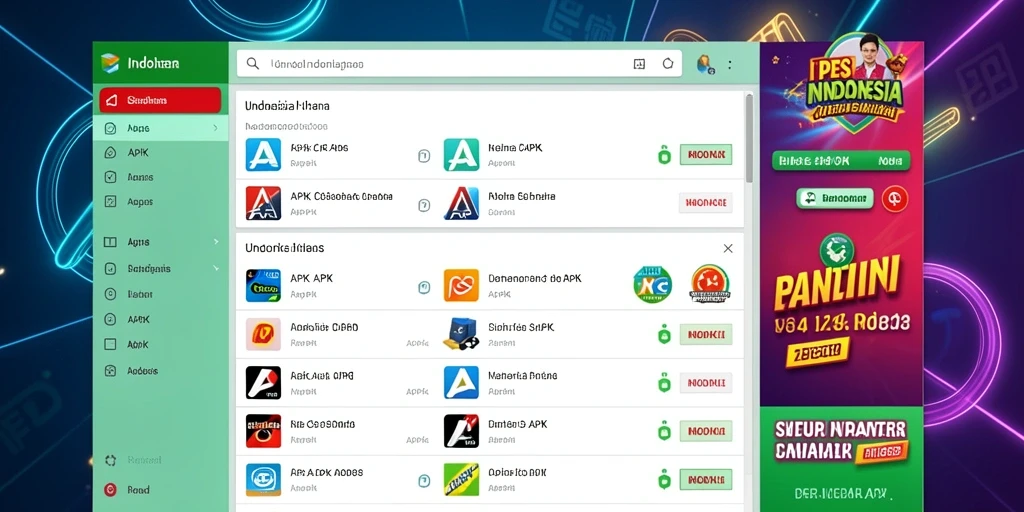The image size is (1024, 512).
Task: Open blue A icon for Manerka Rnane
Action: [x=461, y=383]
